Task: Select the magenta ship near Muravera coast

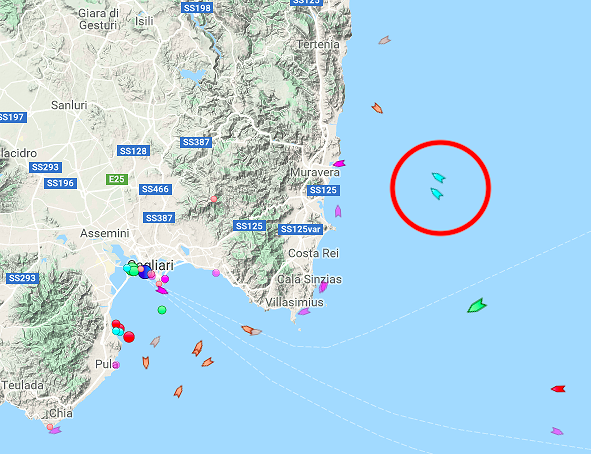Action: (339, 164)
